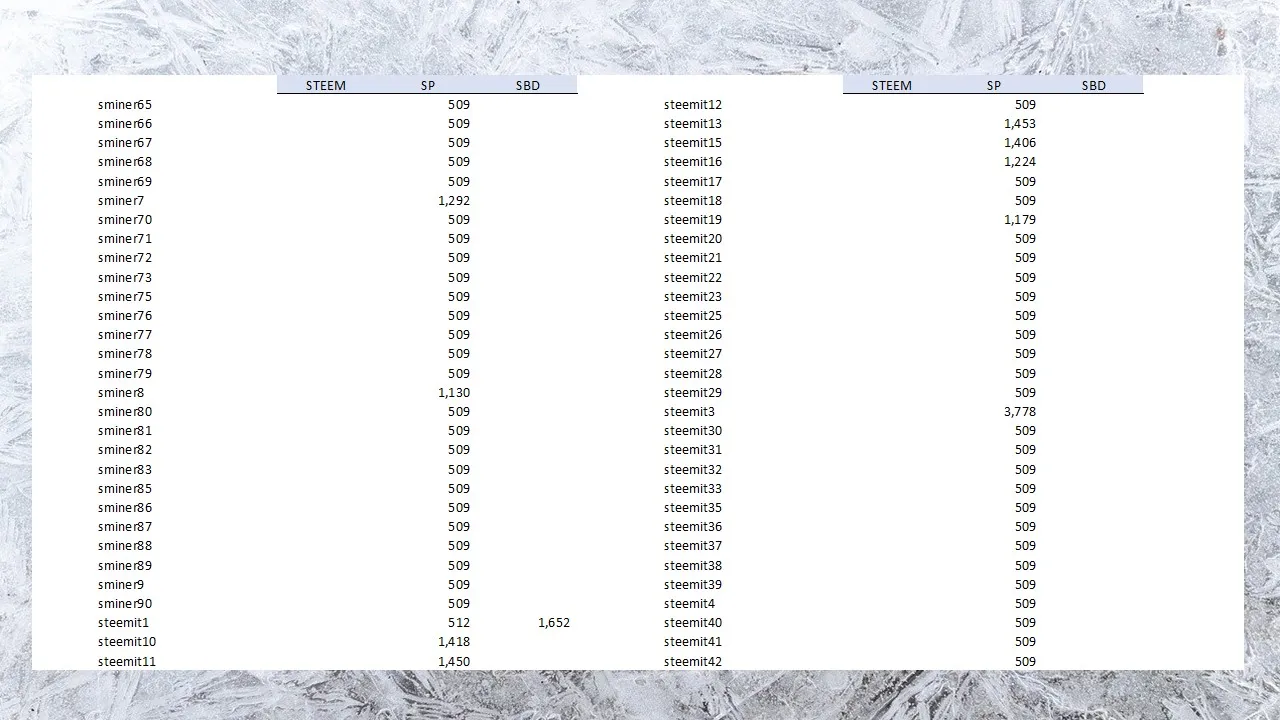The width and height of the screenshot is (1280, 720).
Task: Select the 1,130 SP value for sminer8
Action: 454,392
